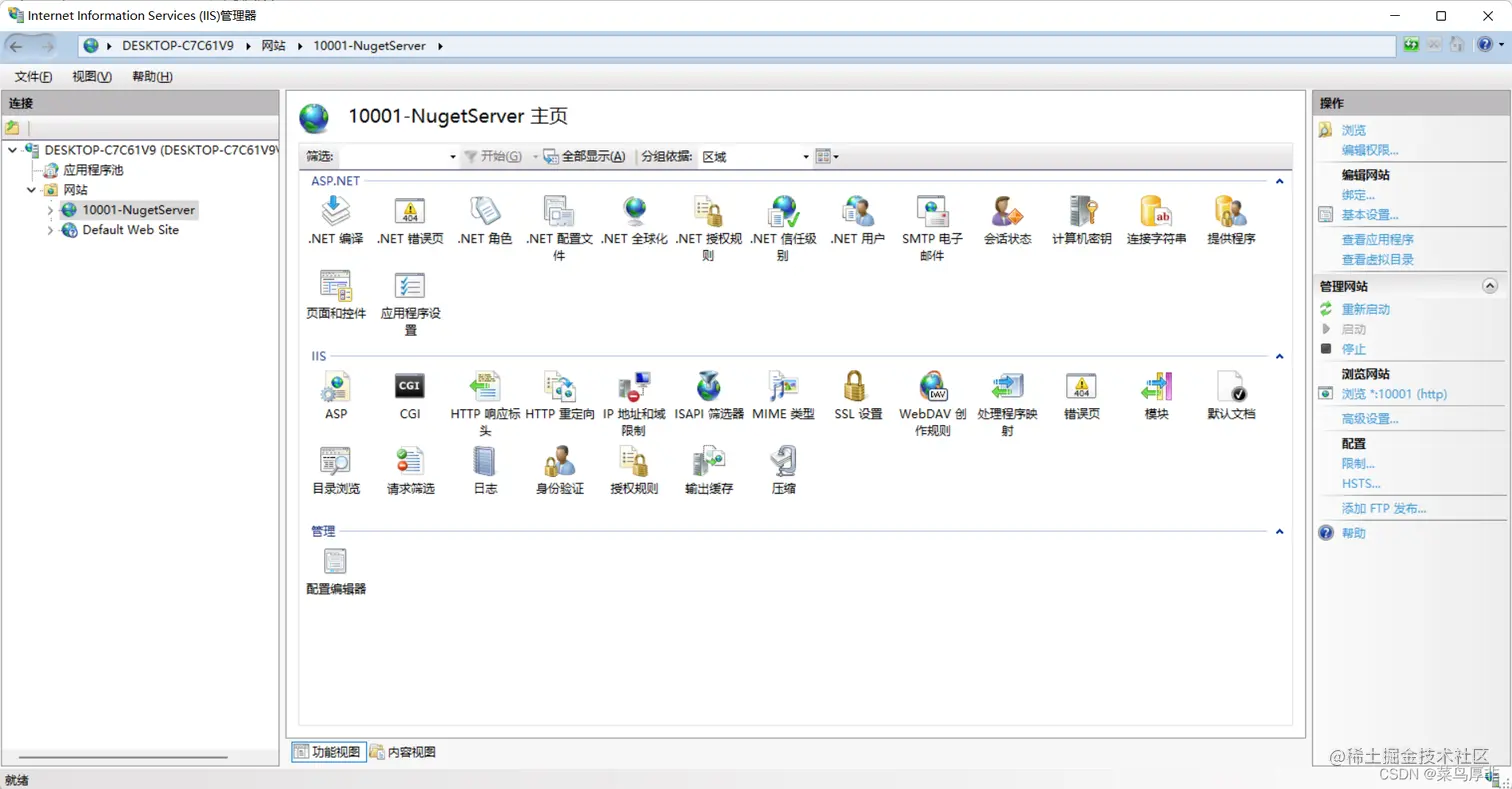Open the 提供程序 feature icon

(1231, 211)
